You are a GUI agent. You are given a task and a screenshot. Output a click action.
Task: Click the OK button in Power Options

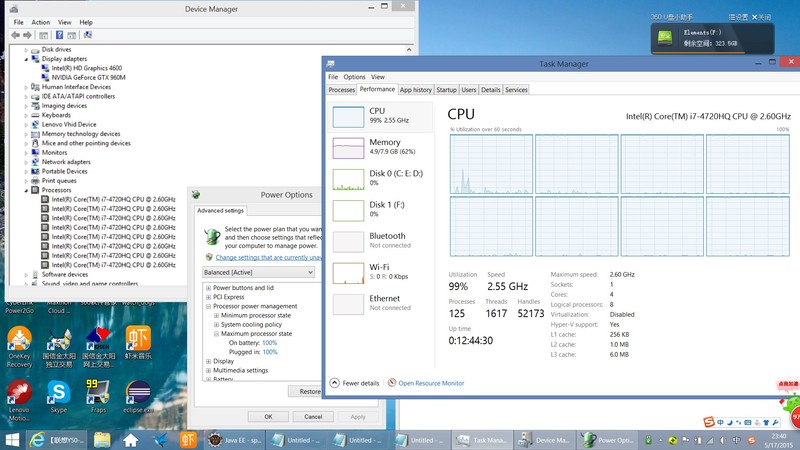coord(268,416)
